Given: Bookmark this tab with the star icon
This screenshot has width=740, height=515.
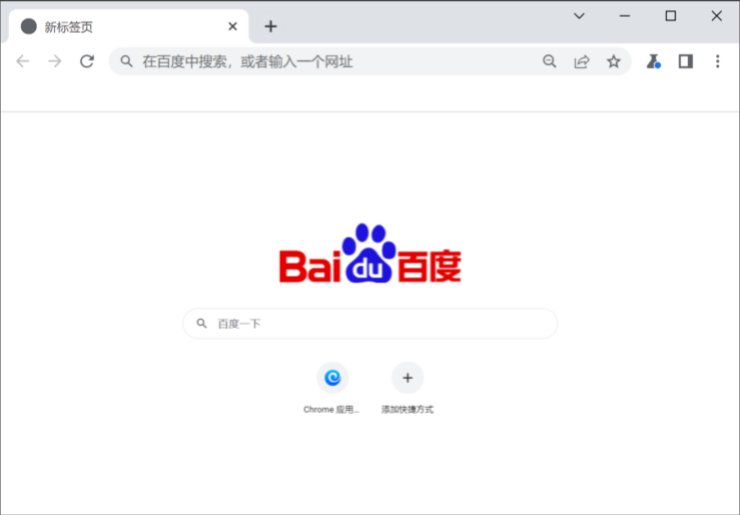Looking at the screenshot, I should pos(614,61).
